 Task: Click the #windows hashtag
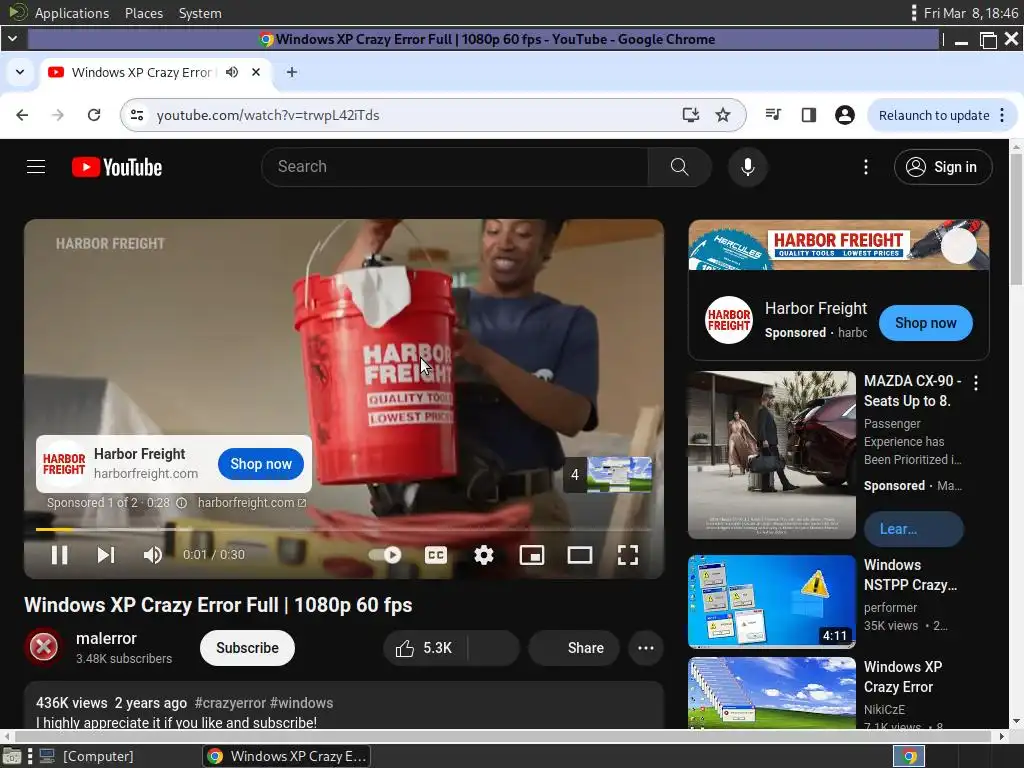click(x=301, y=703)
